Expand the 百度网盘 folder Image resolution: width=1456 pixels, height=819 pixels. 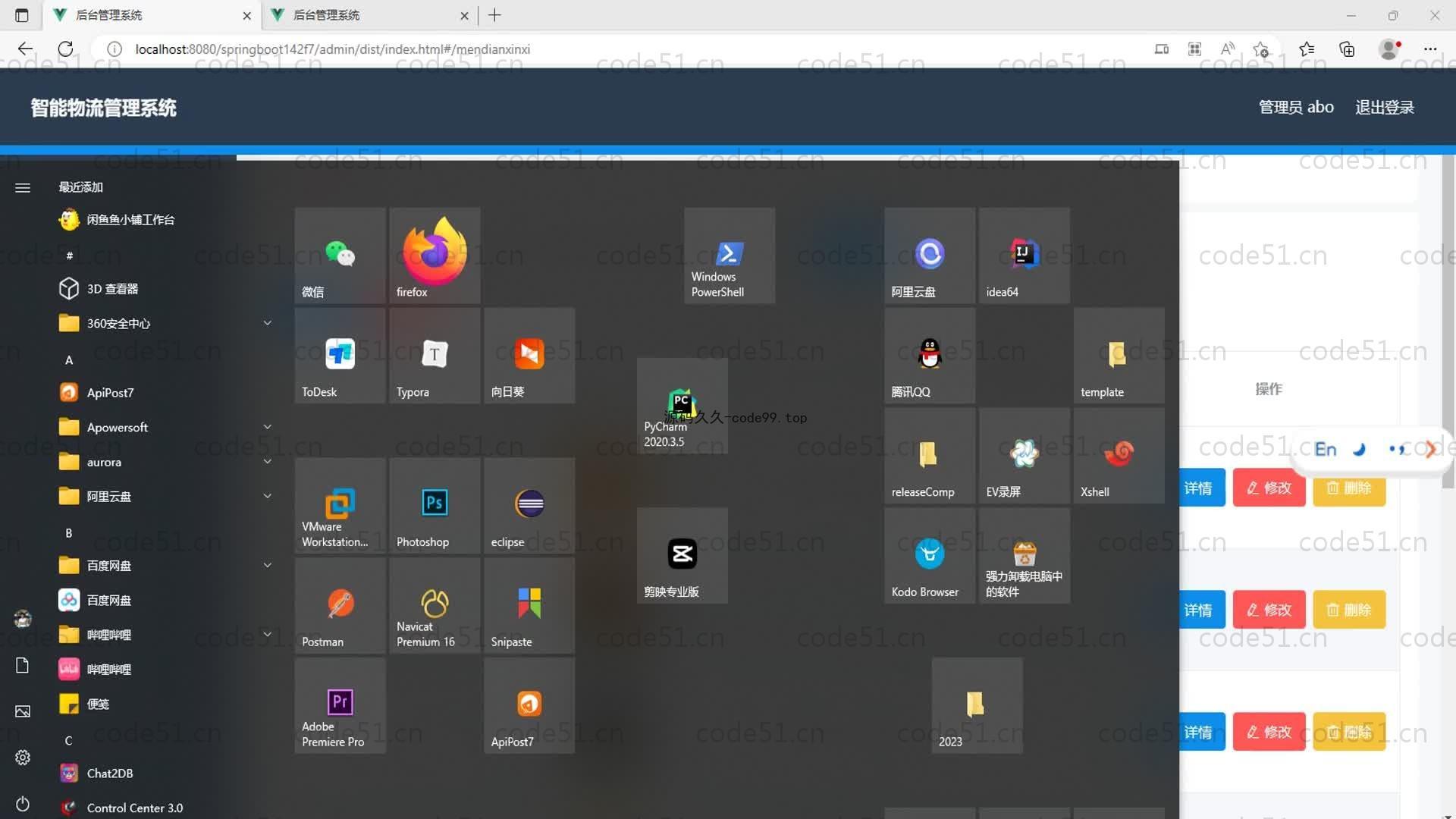[165, 566]
